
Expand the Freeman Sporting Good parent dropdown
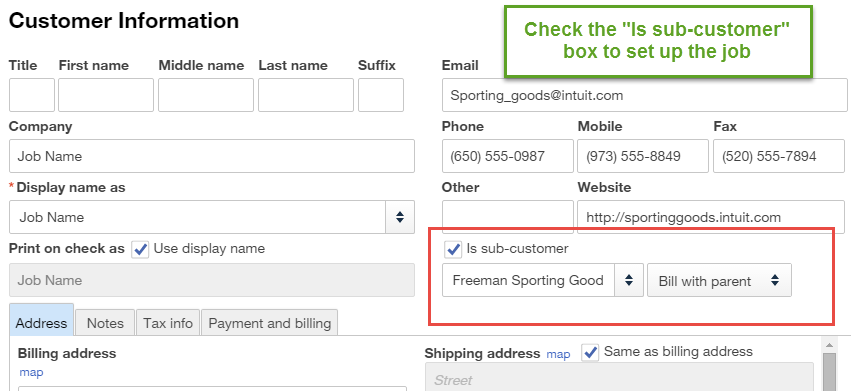[629, 280]
